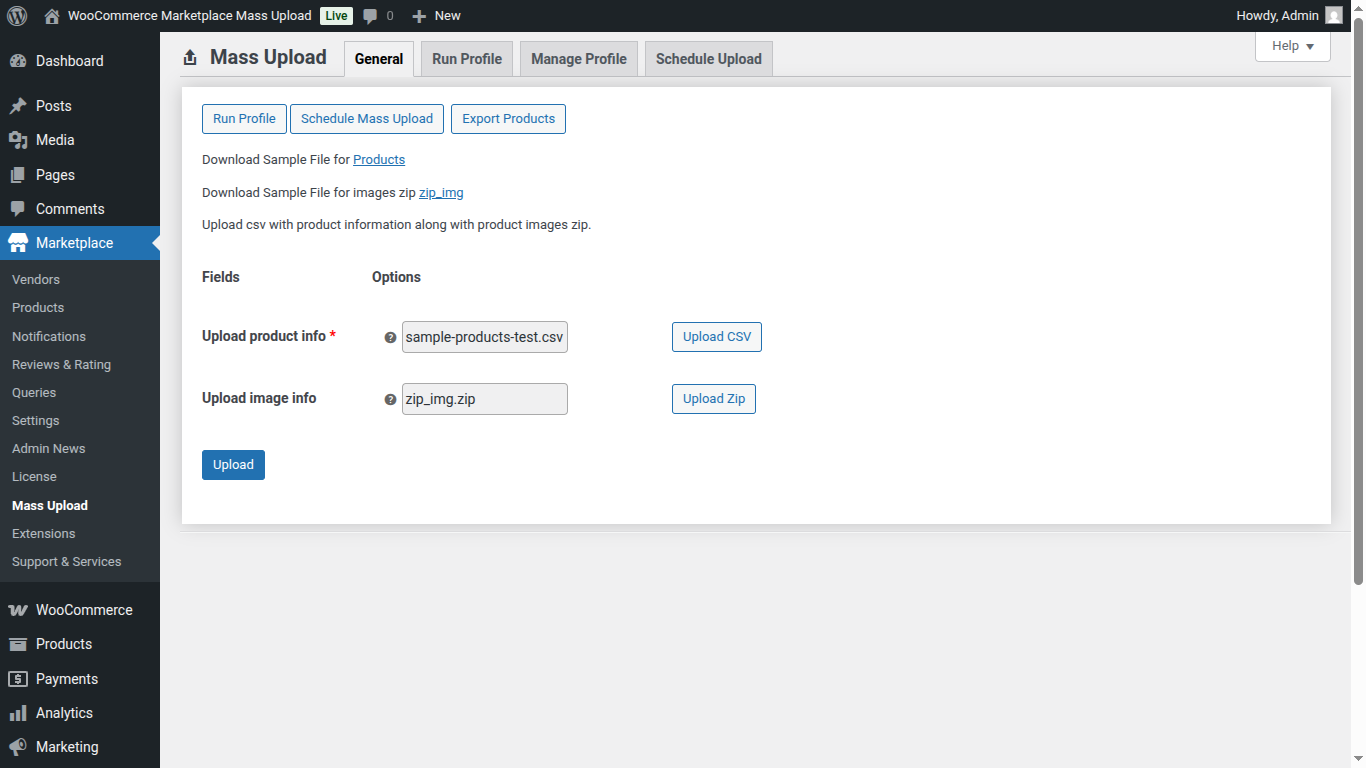Click the Analytics bar chart icon
The image size is (1366, 768).
click(20, 712)
